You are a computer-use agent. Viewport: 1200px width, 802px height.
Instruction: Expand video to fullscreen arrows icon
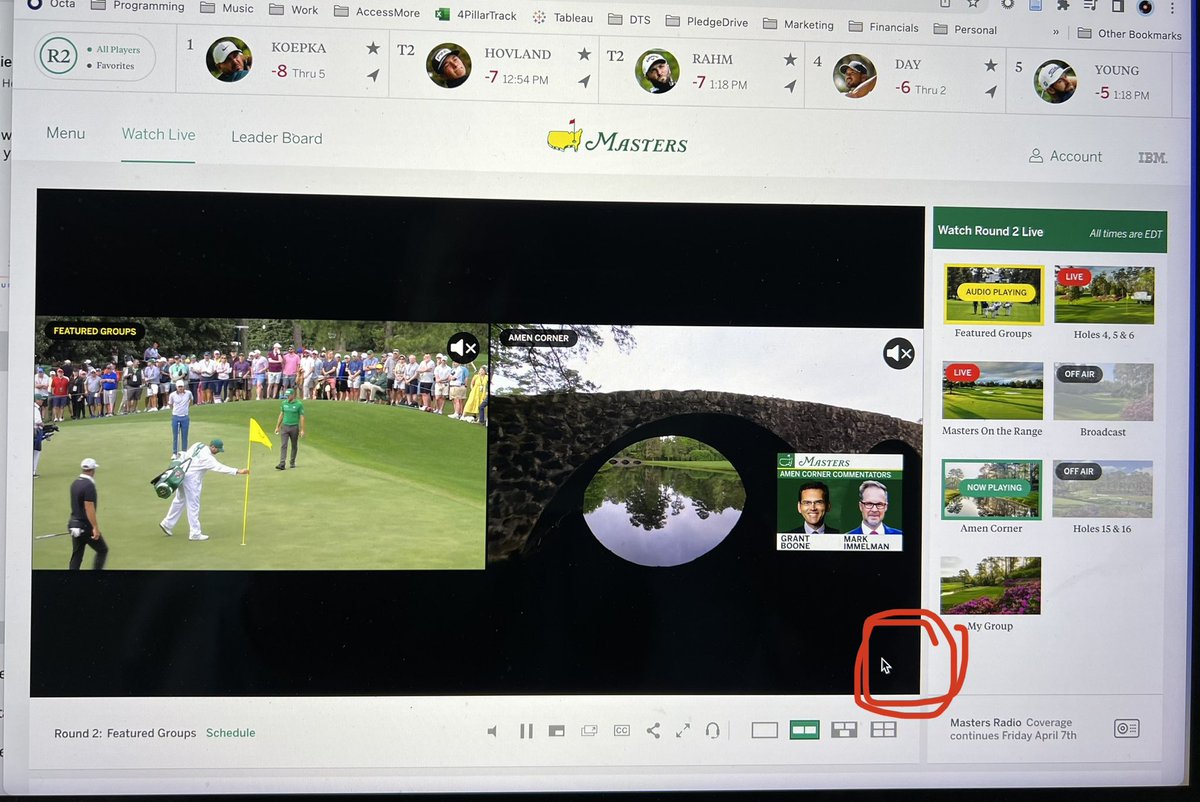click(683, 730)
